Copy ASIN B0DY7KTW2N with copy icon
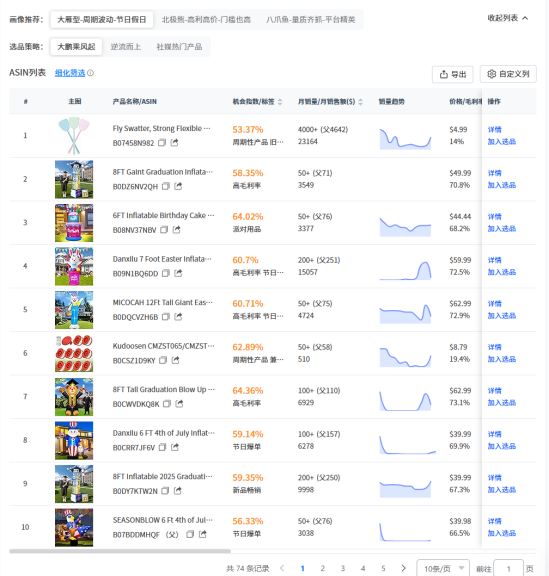Image resolution: width=549 pixels, height=576 pixels. coord(165,490)
